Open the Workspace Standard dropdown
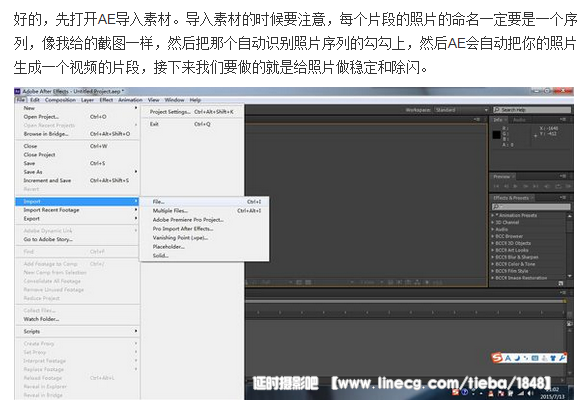The height and width of the screenshot is (400, 586). click(x=461, y=110)
